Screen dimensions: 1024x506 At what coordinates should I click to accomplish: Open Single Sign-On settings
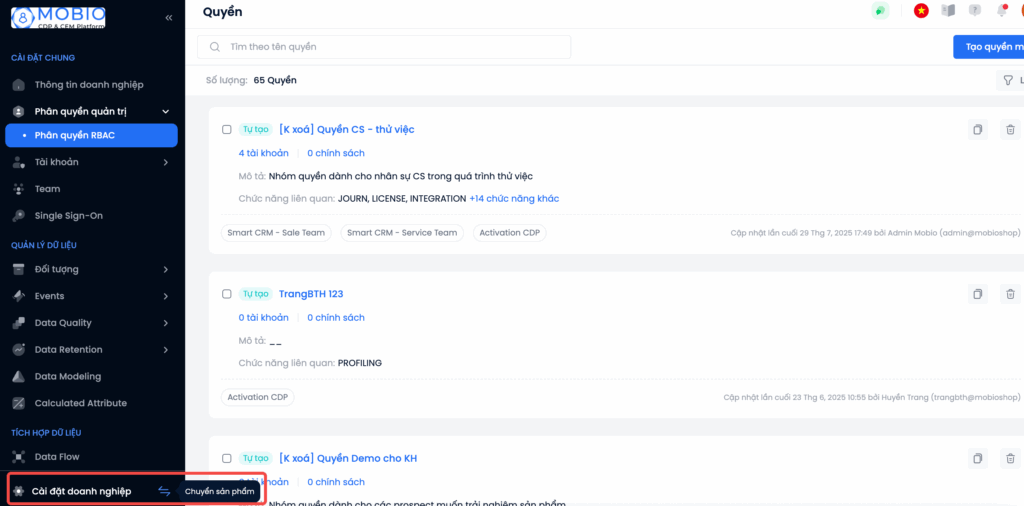coord(68,216)
